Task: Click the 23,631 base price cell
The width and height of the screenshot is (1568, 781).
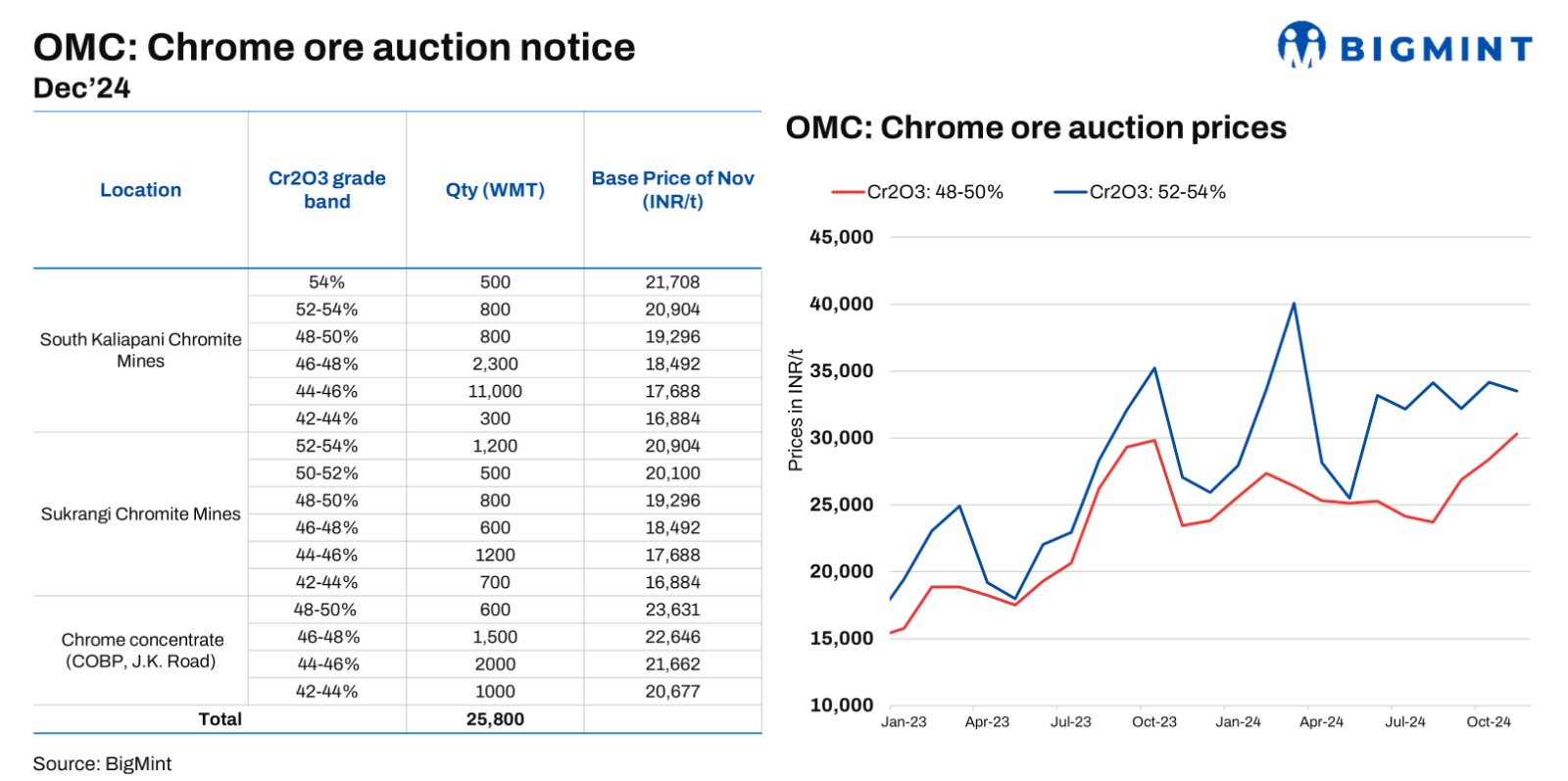Action: [672, 610]
